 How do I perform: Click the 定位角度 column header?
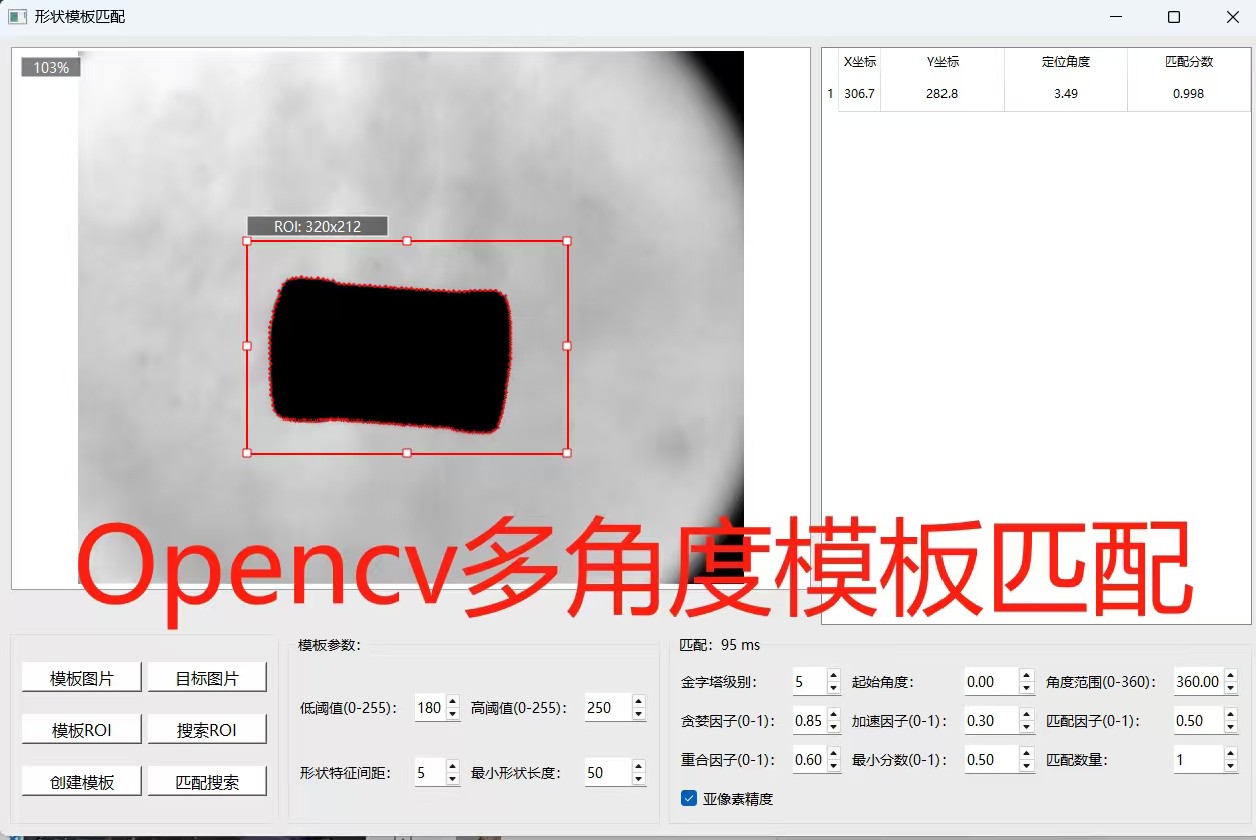1066,62
